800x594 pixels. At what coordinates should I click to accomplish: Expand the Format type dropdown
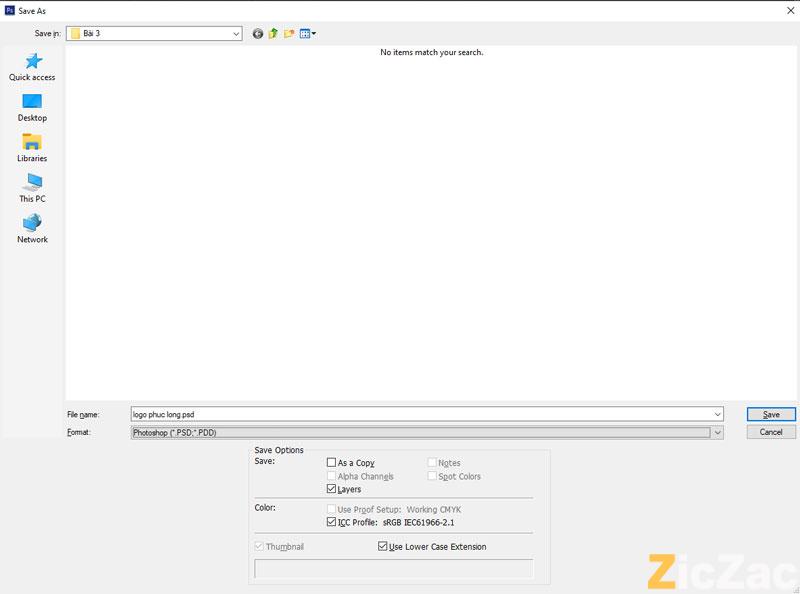717,432
